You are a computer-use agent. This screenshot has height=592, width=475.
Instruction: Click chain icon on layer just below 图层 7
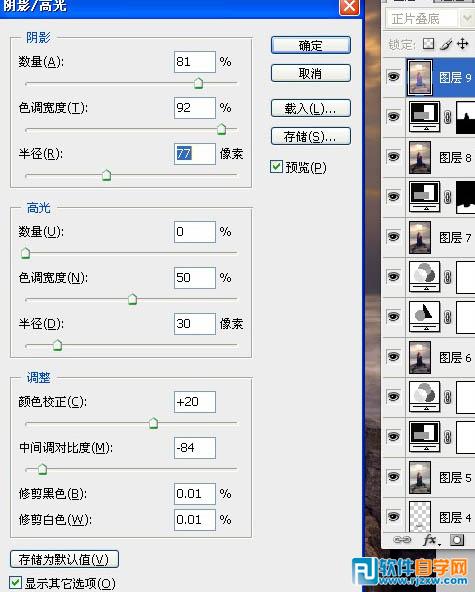pos(448,277)
